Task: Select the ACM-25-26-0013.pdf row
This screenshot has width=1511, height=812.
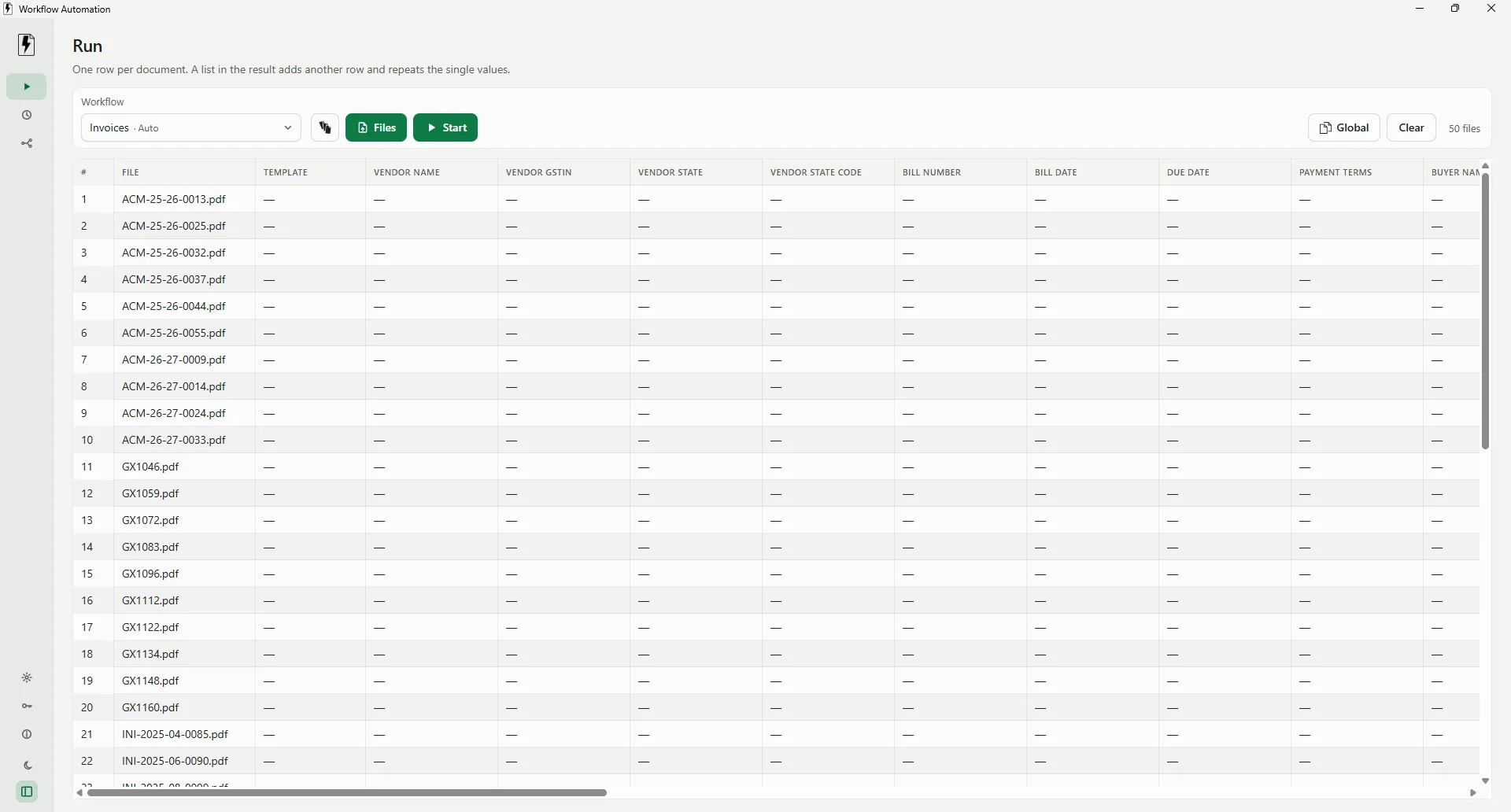Action: [x=776, y=200]
